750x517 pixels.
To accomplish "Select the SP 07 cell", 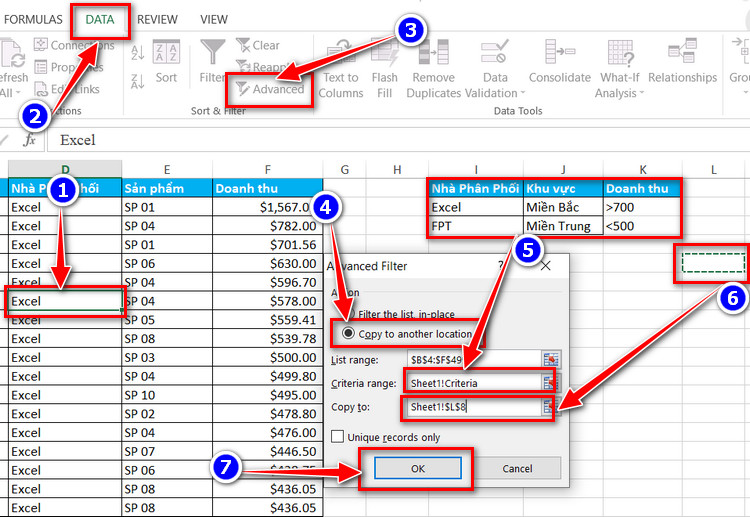I will tap(166, 451).
